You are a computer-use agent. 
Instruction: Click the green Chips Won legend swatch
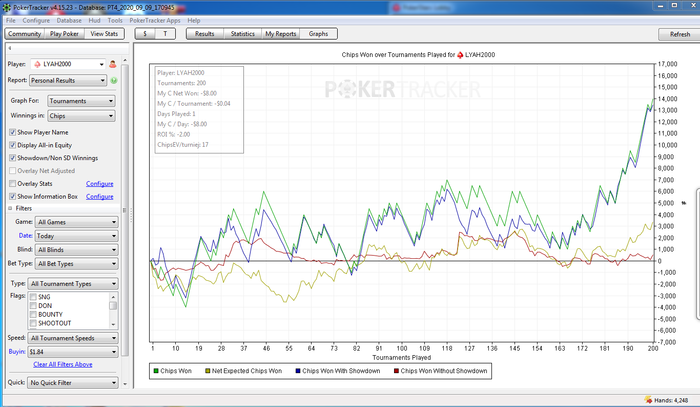click(156, 371)
